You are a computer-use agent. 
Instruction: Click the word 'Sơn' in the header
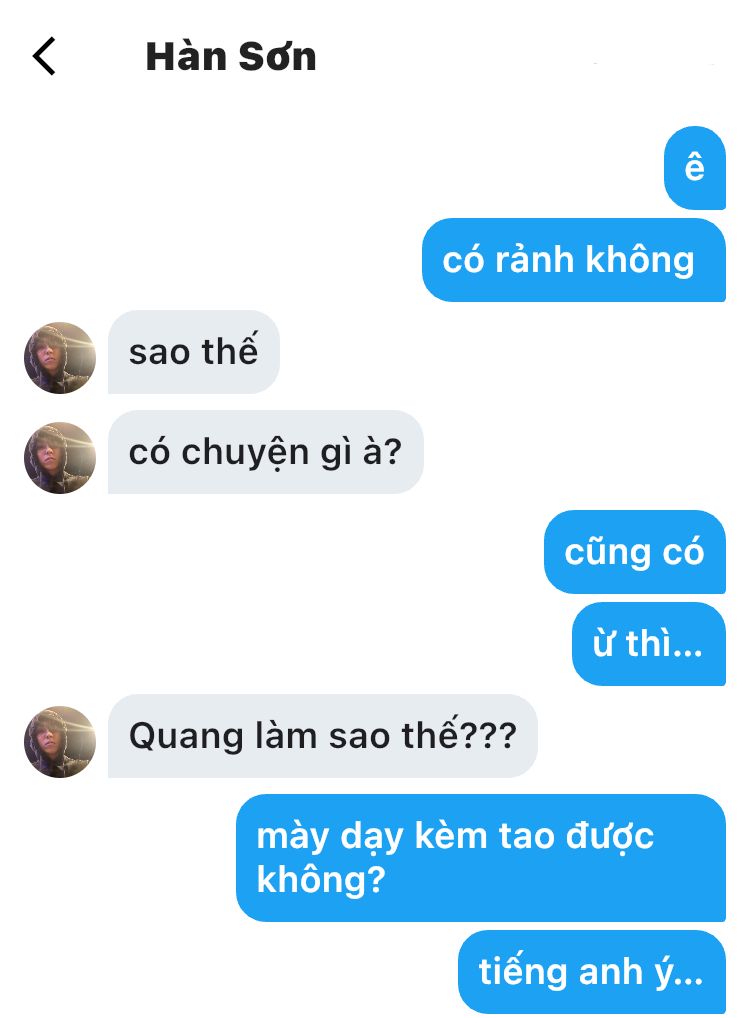tap(277, 56)
